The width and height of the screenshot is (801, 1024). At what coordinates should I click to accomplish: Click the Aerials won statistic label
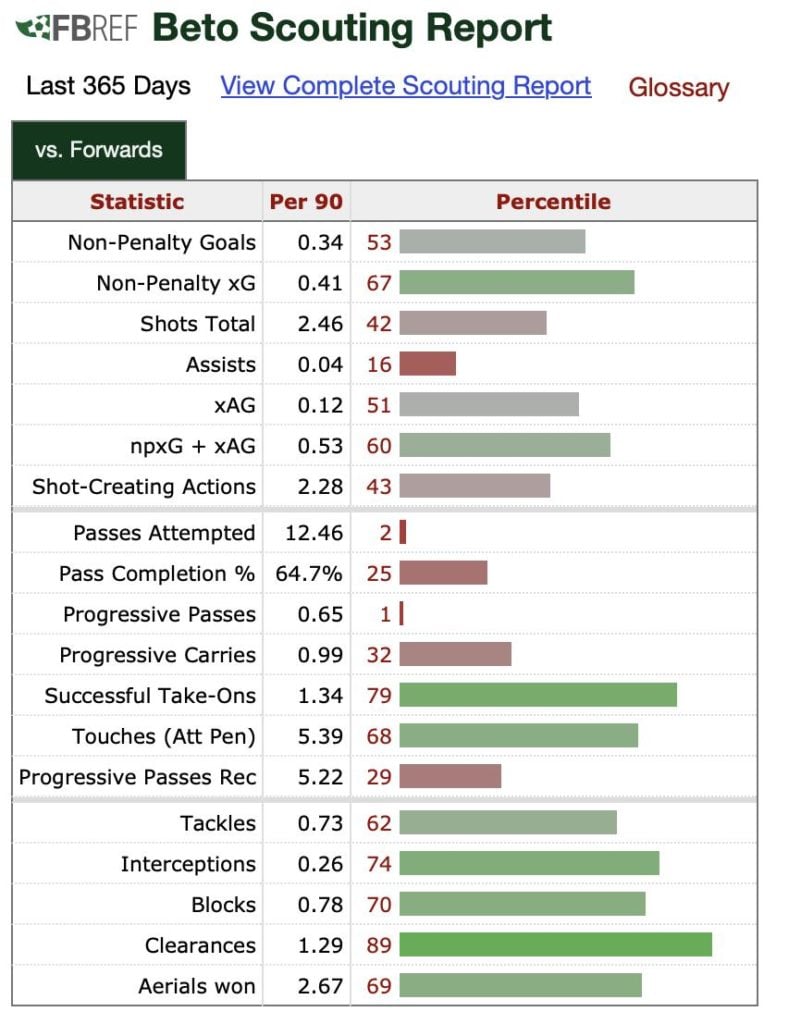(x=197, y=986)
